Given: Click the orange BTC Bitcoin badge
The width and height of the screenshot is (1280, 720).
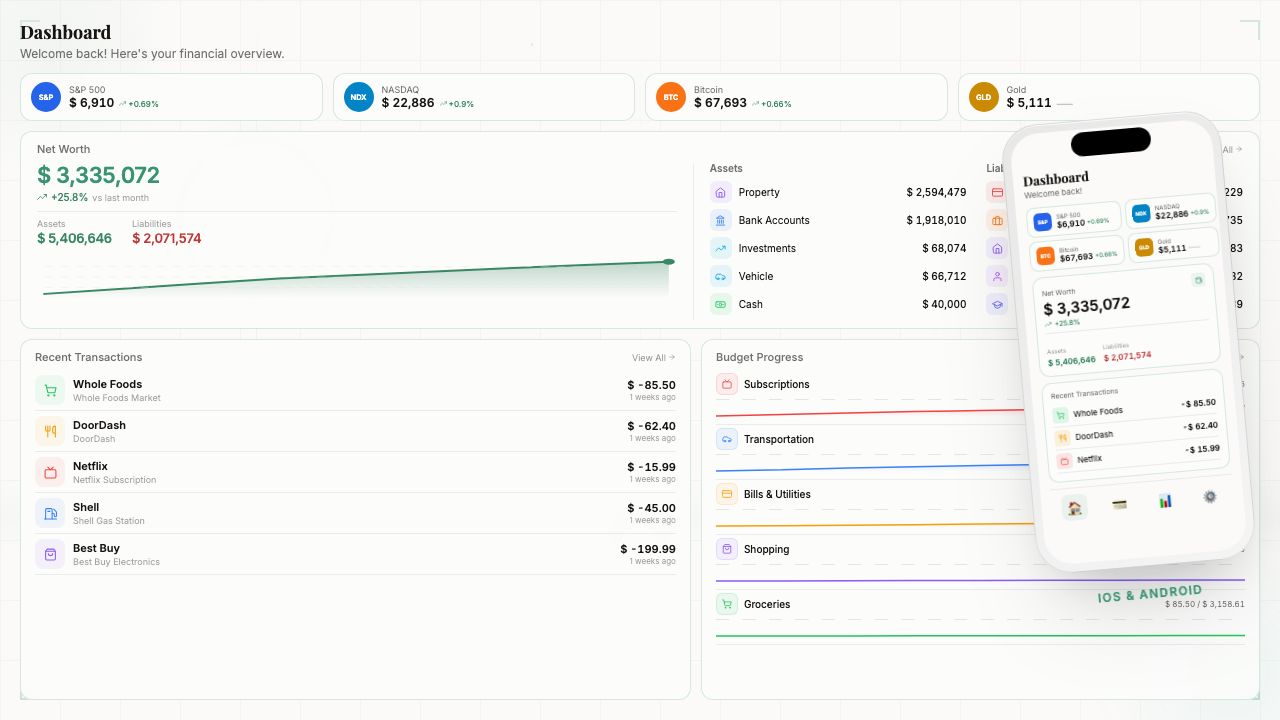Looking at the screenshot, I should tap(671, 97).
